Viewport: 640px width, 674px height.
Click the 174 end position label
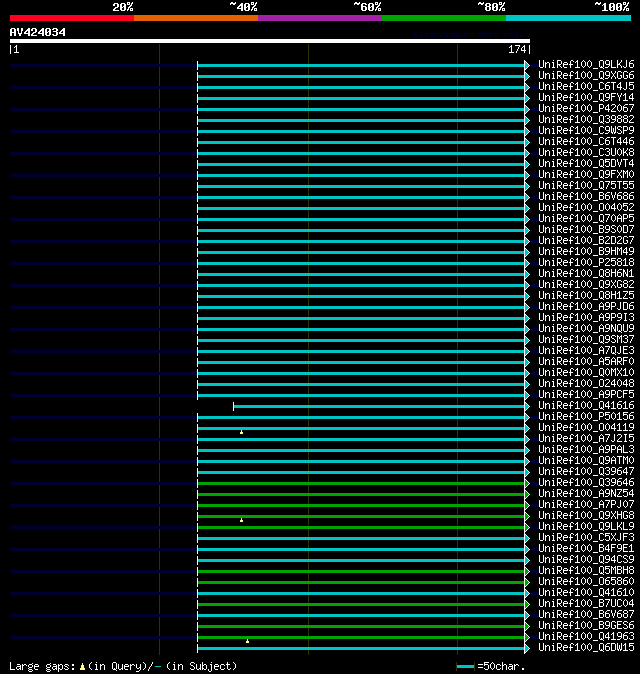pyautogui.click(x=517, y=49)
